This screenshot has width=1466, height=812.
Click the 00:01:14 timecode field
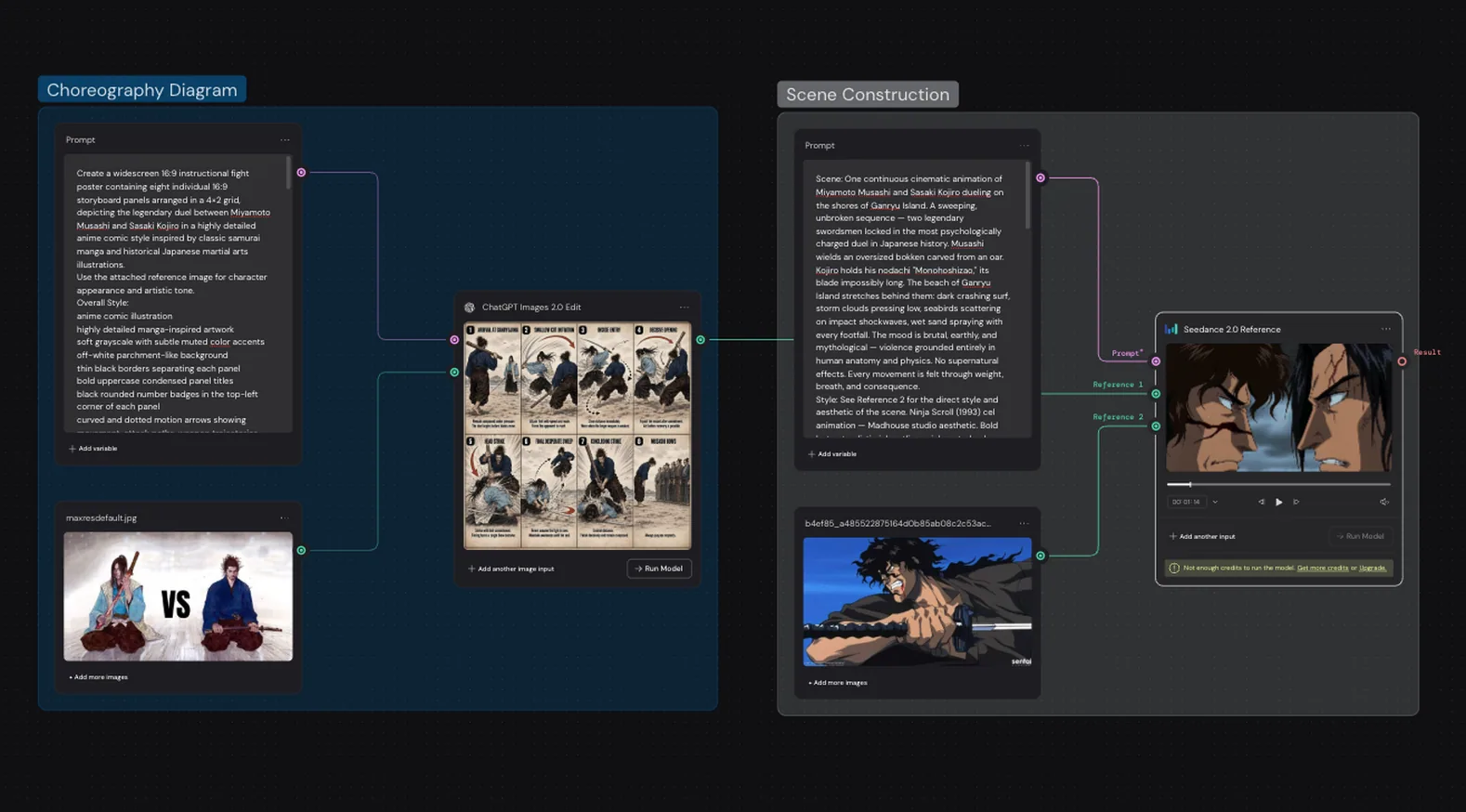[x=1186, y=503]
